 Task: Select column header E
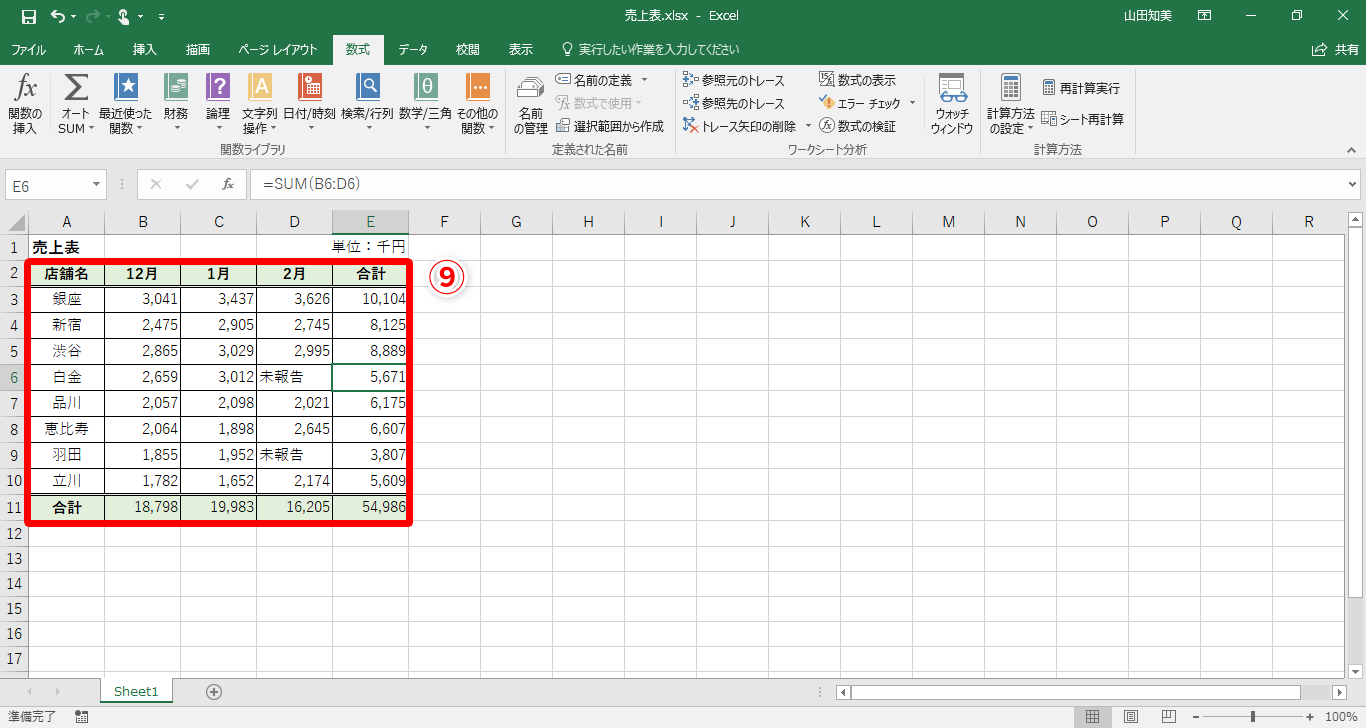370,222
